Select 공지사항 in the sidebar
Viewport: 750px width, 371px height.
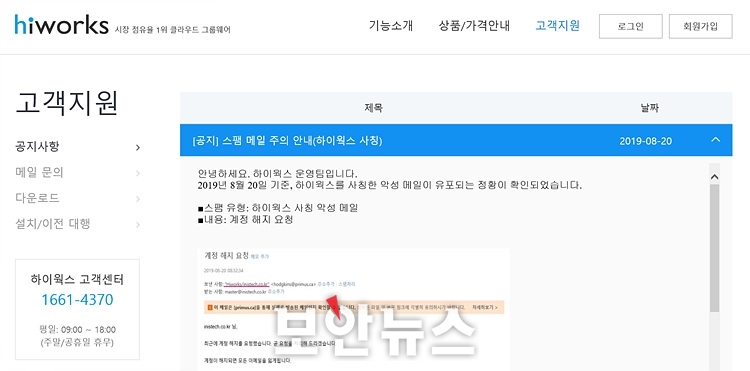[x=37, y=147]
